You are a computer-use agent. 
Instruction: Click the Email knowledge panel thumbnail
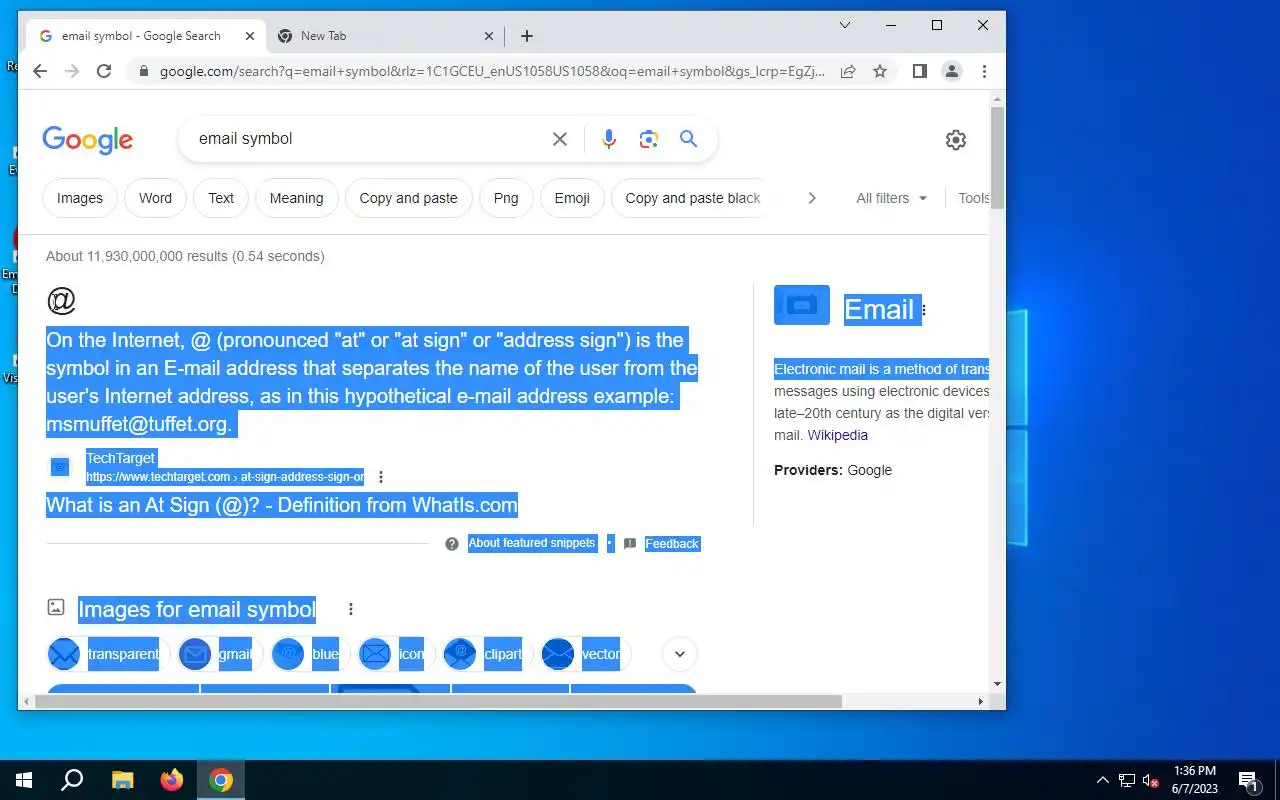pos(802,305)
